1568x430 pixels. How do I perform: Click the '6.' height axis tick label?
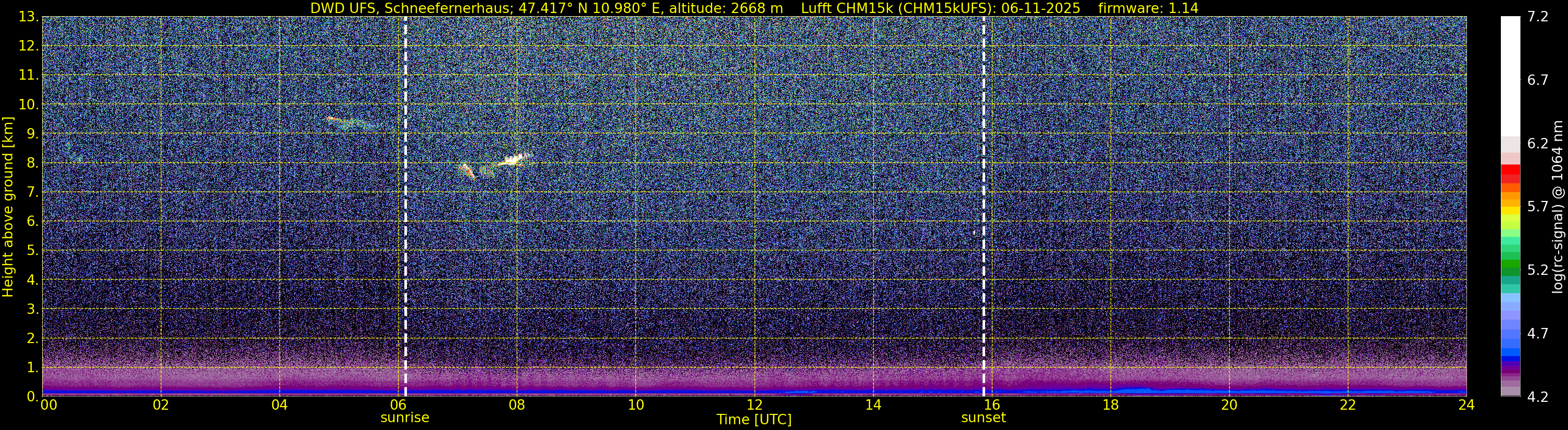point(33,222)
